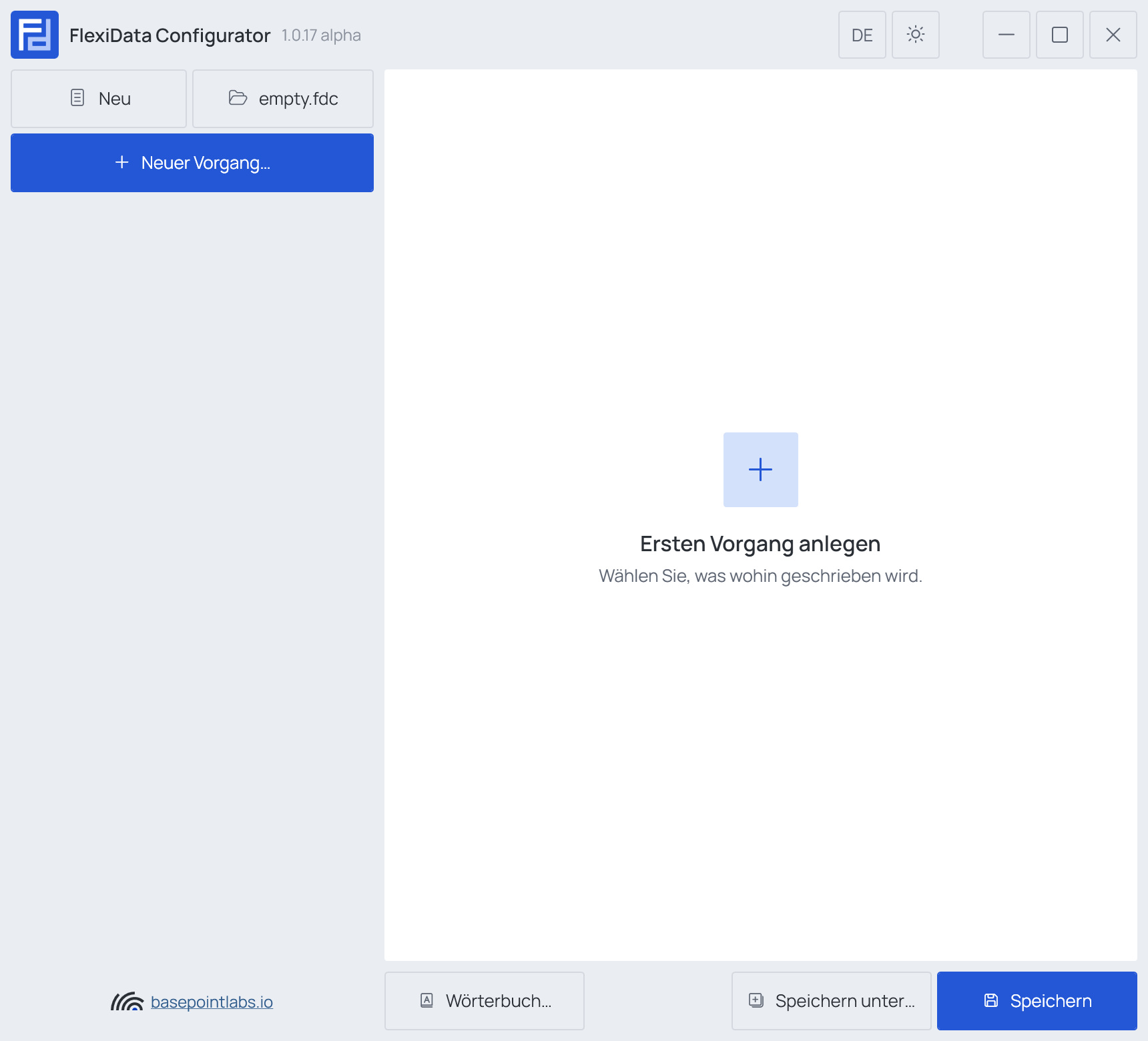Close the FlexiData Configurator window
Screen dimensions: 1148x1041
pos(1113,35)
